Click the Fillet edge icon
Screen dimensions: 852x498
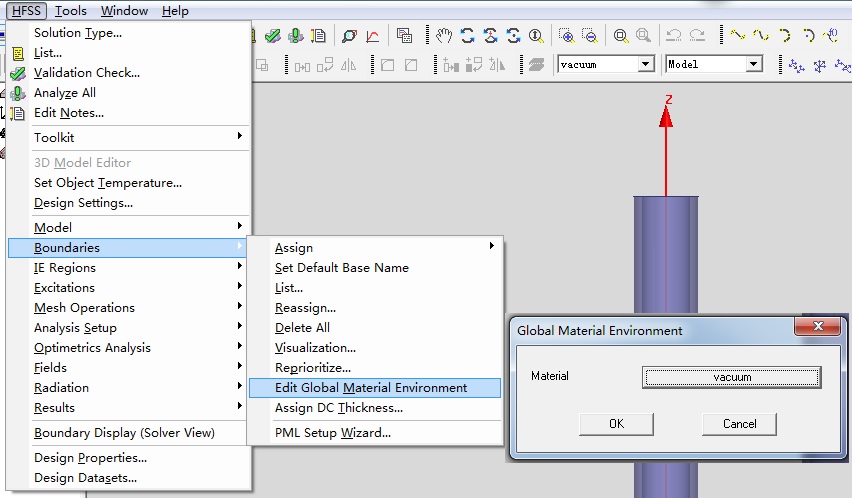(x=387, y=66)
